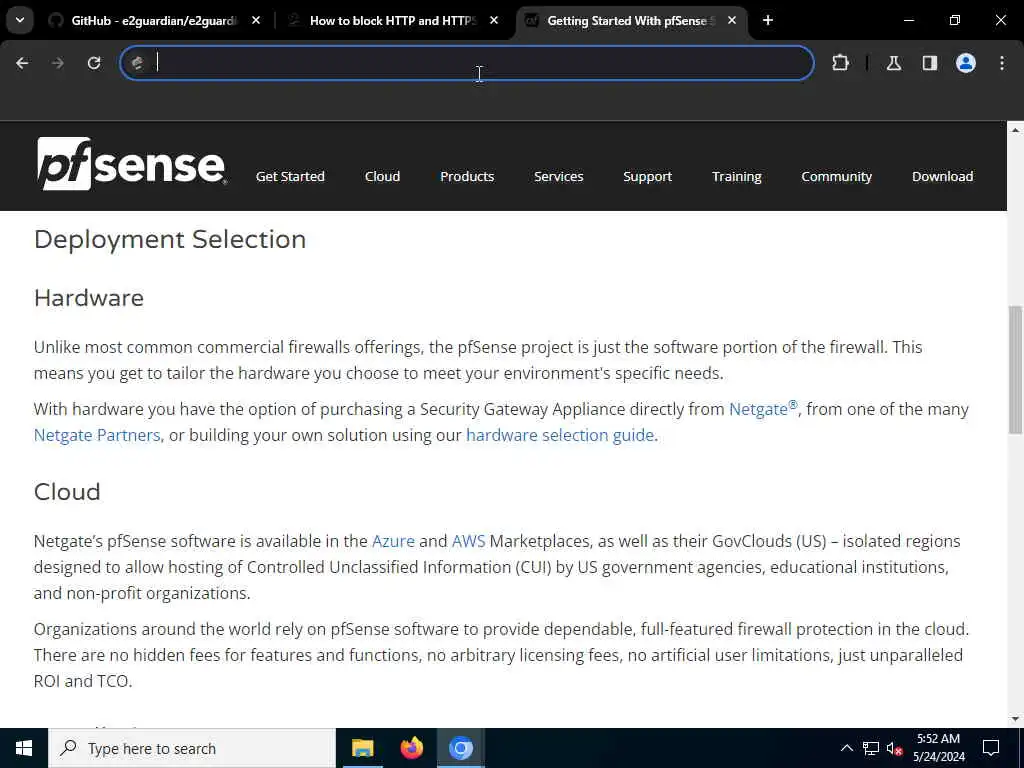Switch to the GitHub e2guardian tab
Viewport: 1024px width, 768px height.
pos(155,21)
